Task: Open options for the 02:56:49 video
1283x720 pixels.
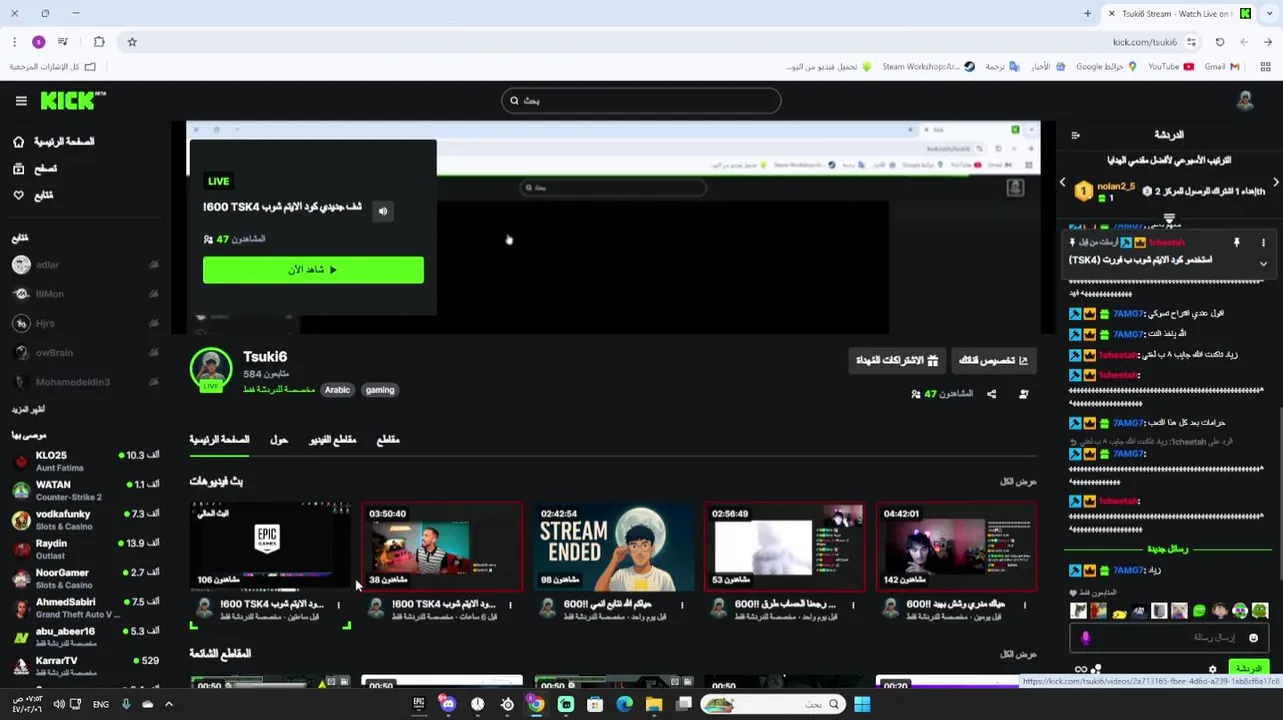Action: pyautogui.click(x=854, y=605)
